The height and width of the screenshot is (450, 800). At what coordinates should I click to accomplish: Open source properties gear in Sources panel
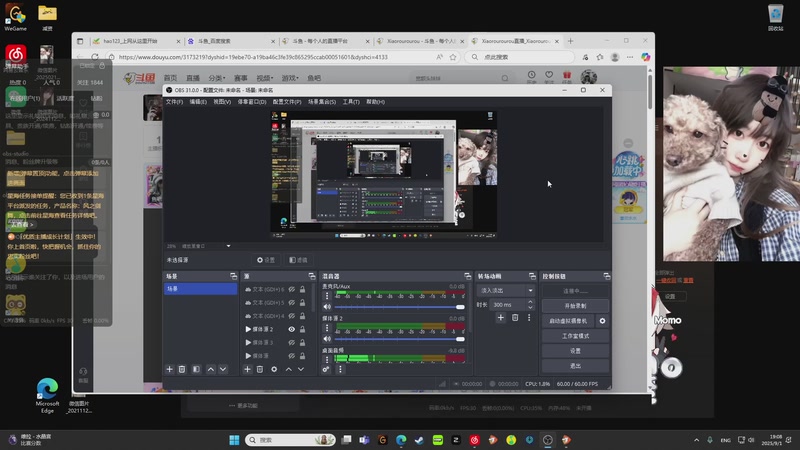274,369
